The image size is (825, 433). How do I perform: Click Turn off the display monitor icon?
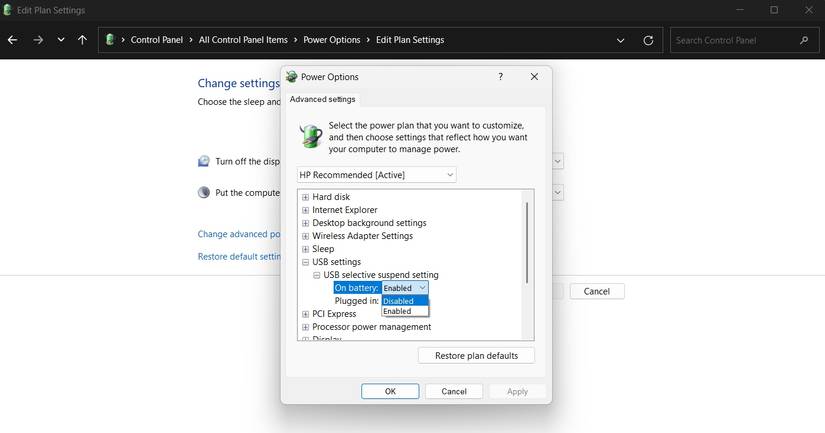click(204, 162)
